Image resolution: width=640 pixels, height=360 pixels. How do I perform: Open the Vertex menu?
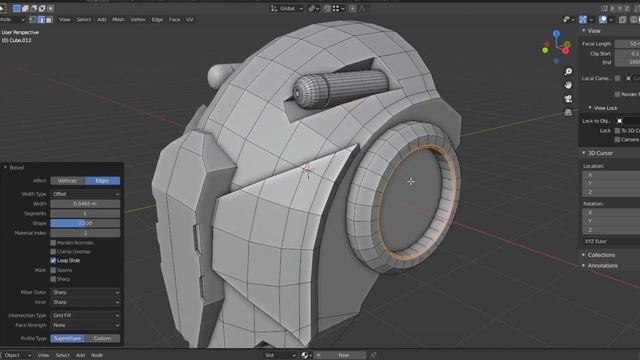[x=138, y=20]
